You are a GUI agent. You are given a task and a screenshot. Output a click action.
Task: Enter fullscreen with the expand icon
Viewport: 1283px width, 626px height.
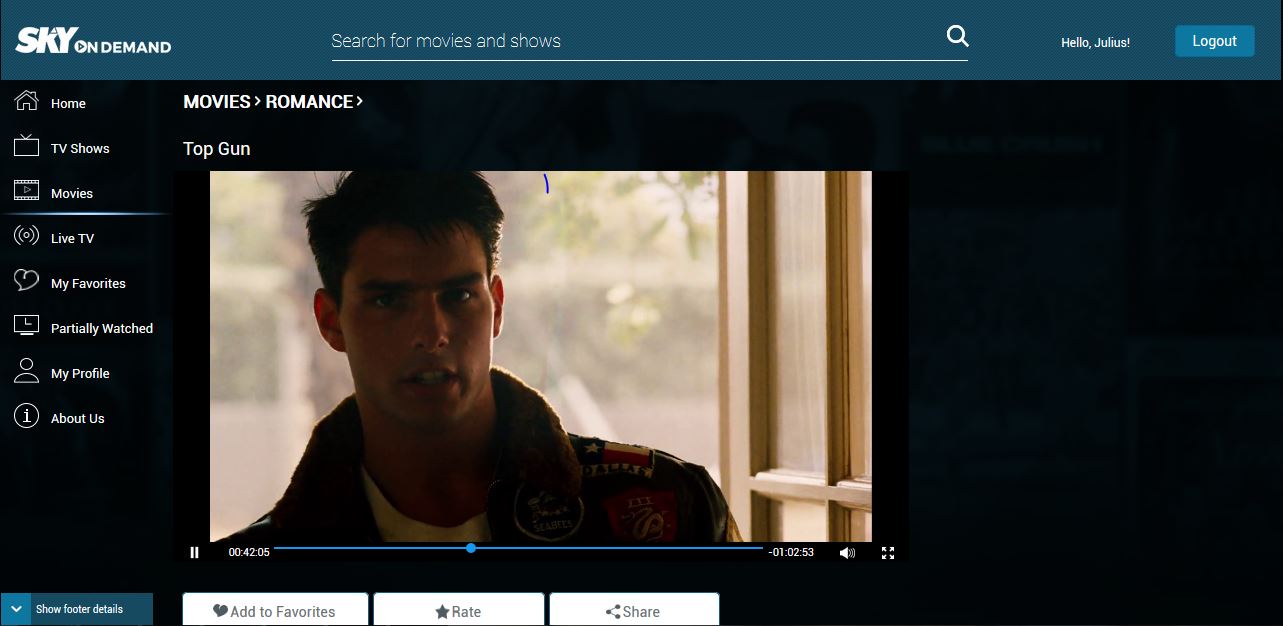click(888, 552)
